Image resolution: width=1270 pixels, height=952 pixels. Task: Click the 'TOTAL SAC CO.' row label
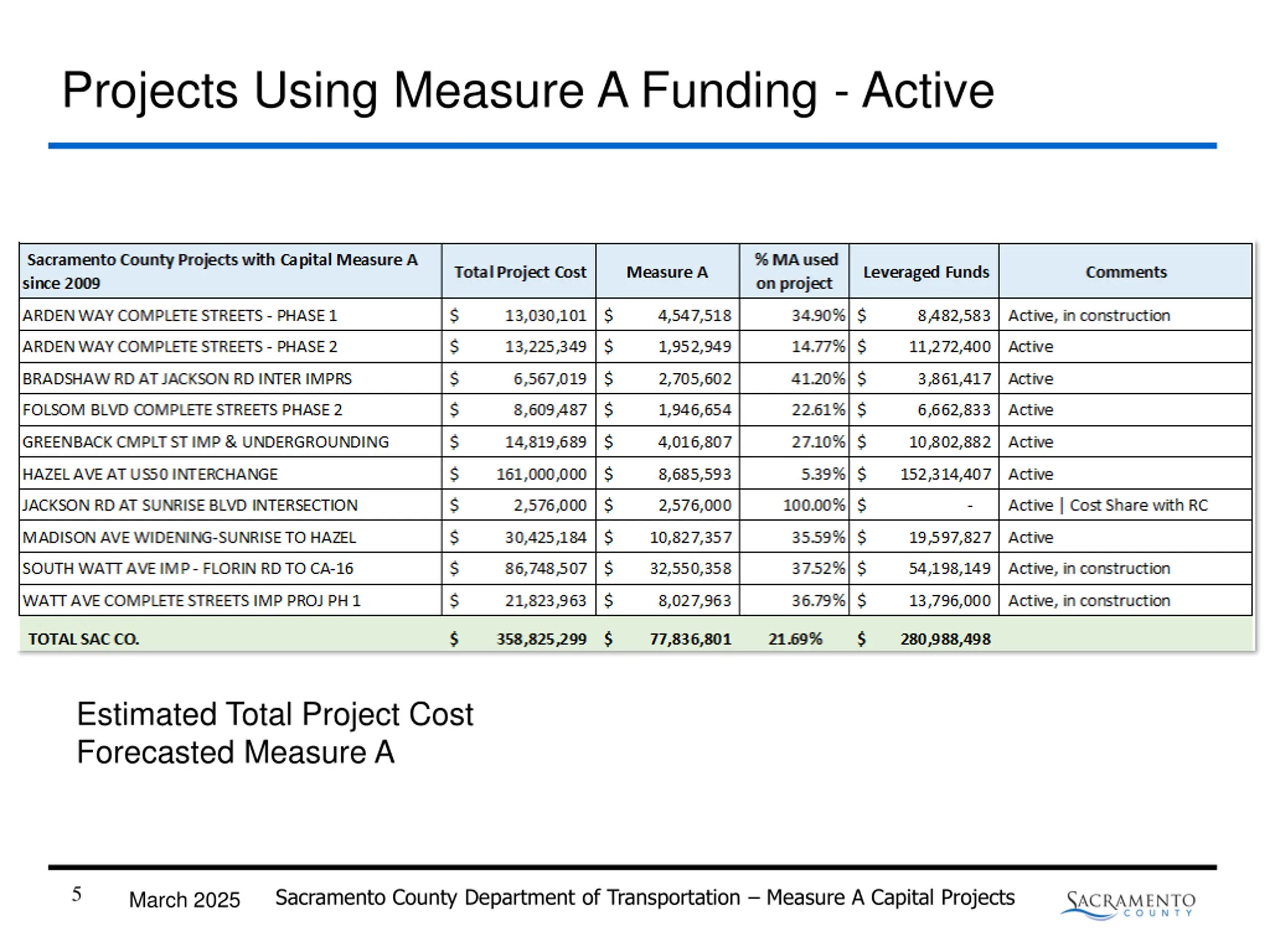coord(83,639)
